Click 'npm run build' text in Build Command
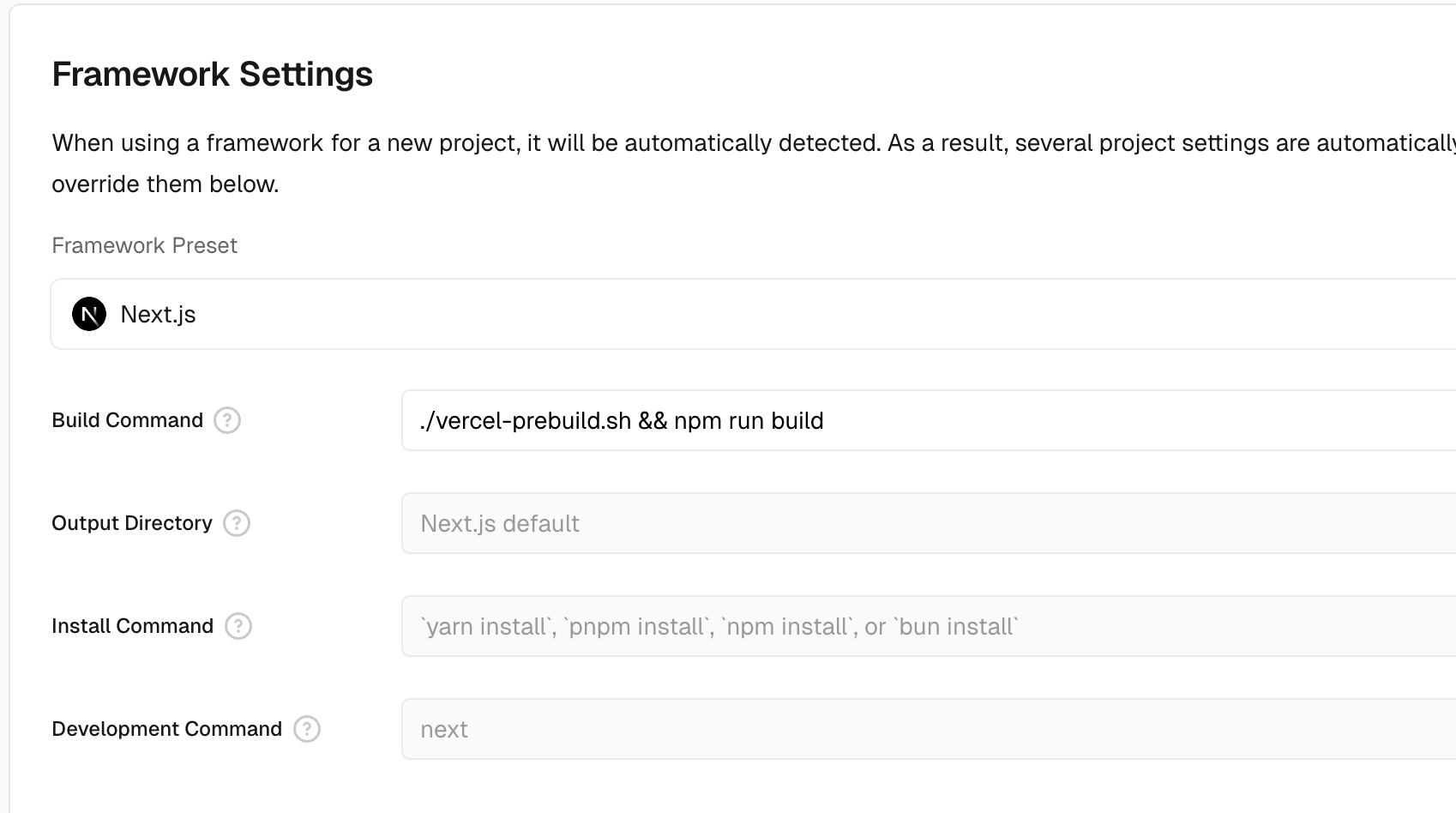The image size is (1456, 813). pyautogui.click(x=749, y=421)
